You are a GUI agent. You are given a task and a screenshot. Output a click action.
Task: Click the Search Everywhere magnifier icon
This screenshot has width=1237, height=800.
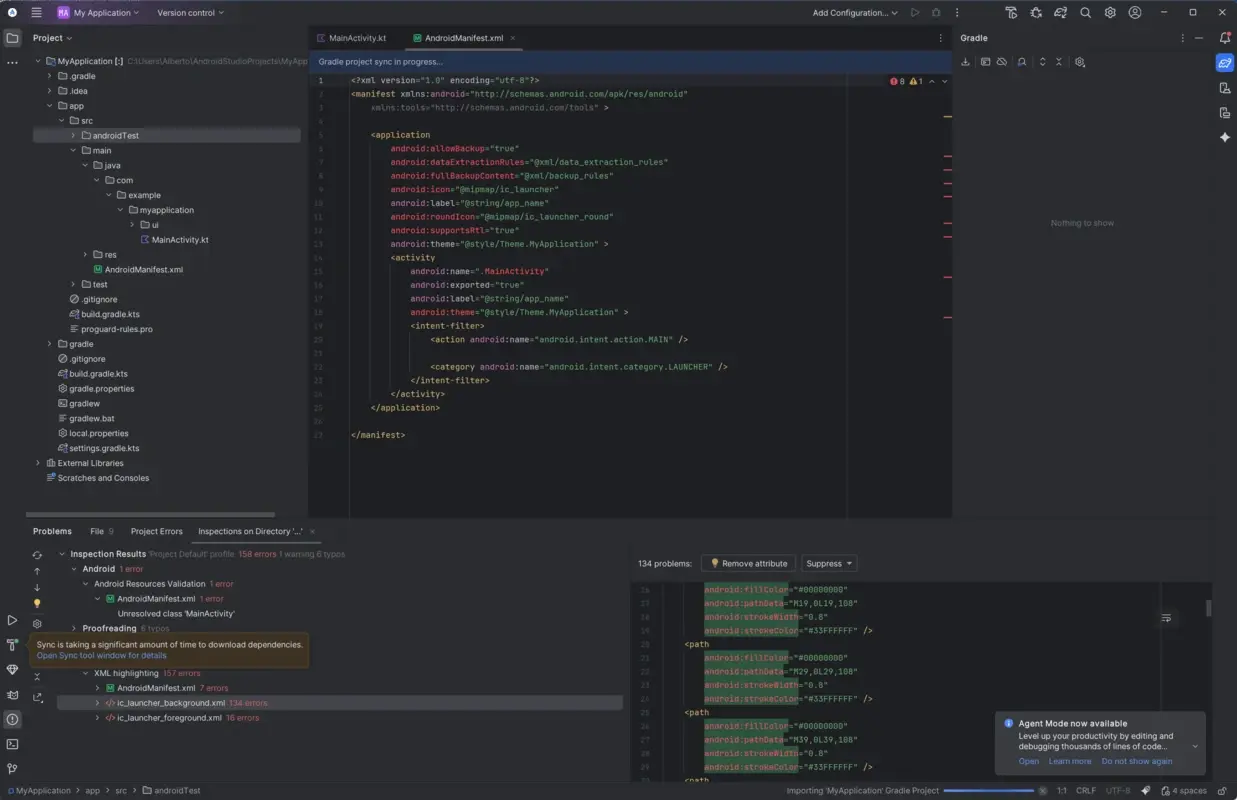(1086, 13)
